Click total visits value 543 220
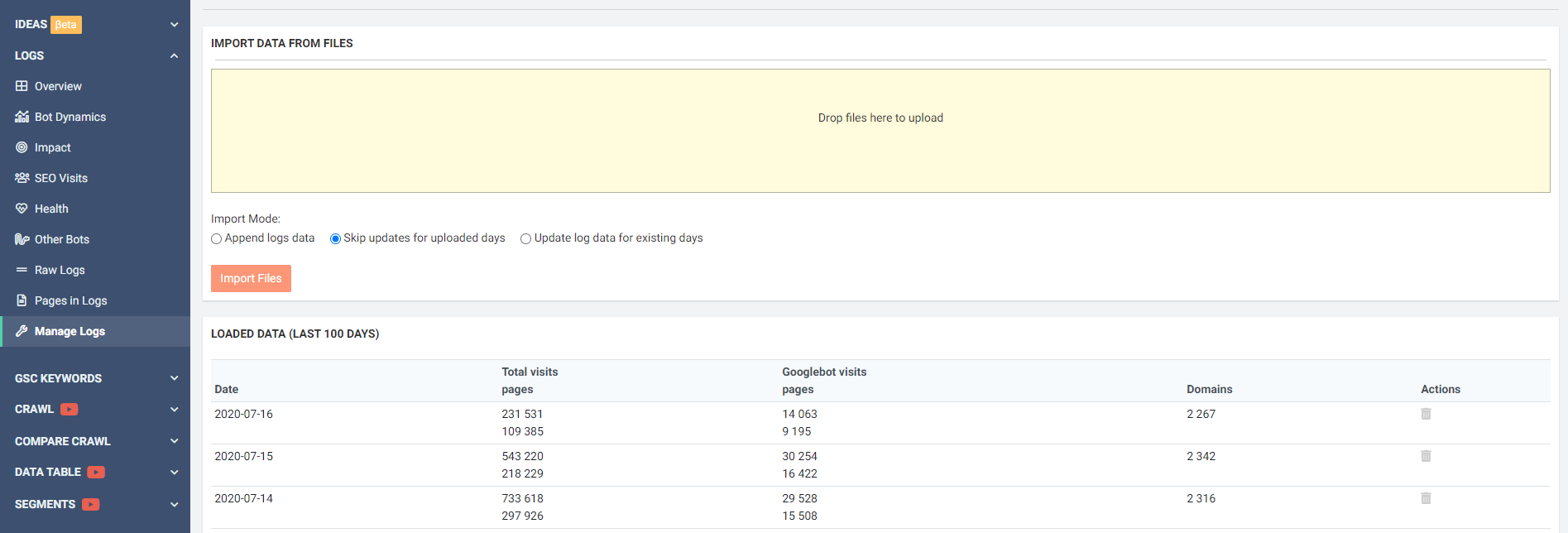The width and height of the screenshot is (1568, 533). click(x=522, y=456)
